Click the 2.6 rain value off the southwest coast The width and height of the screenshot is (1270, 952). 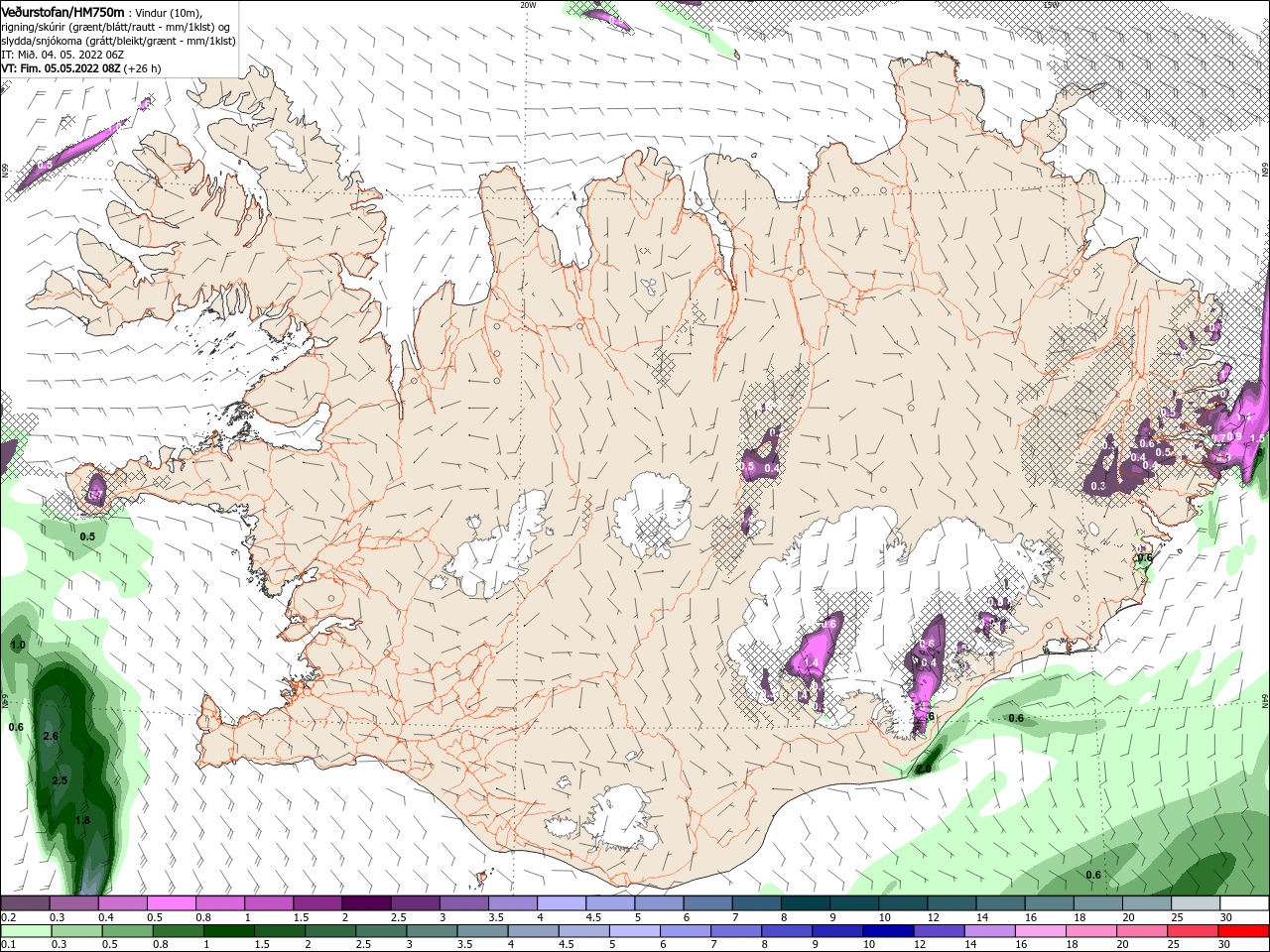(52, 736)
